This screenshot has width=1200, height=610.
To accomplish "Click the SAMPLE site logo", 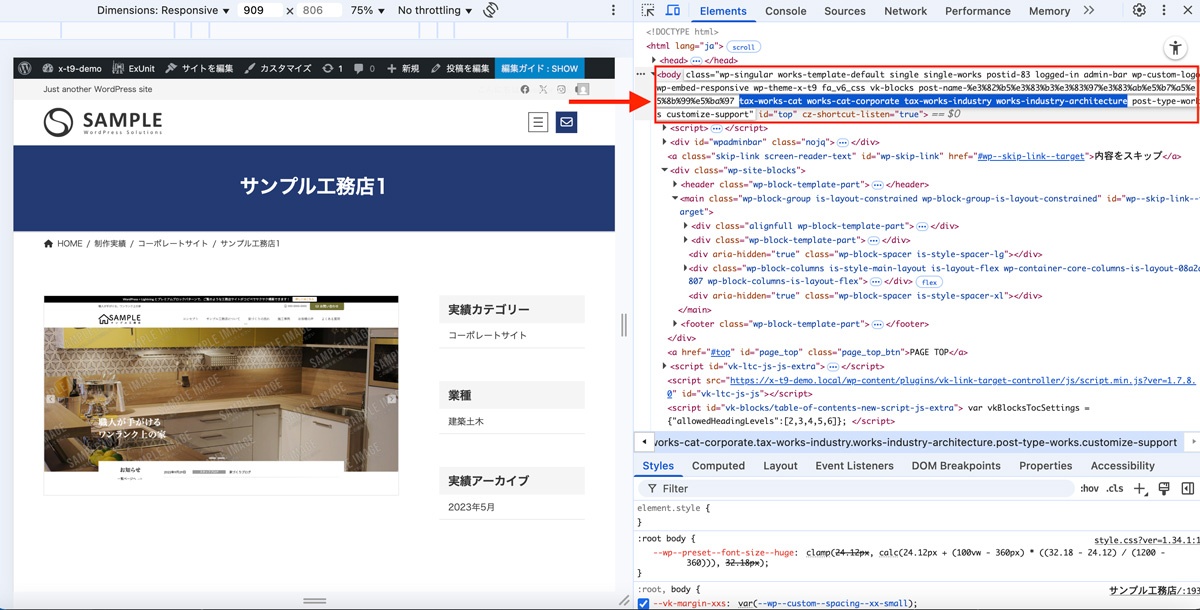I will [103, 123].
